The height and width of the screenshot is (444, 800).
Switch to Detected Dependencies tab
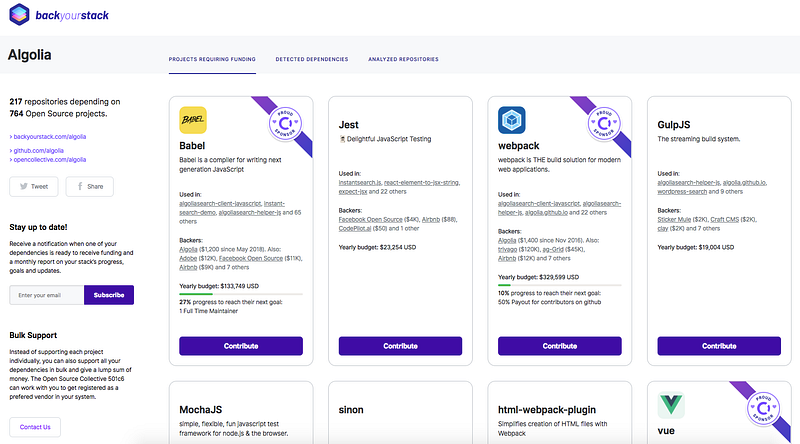[312, 59]
